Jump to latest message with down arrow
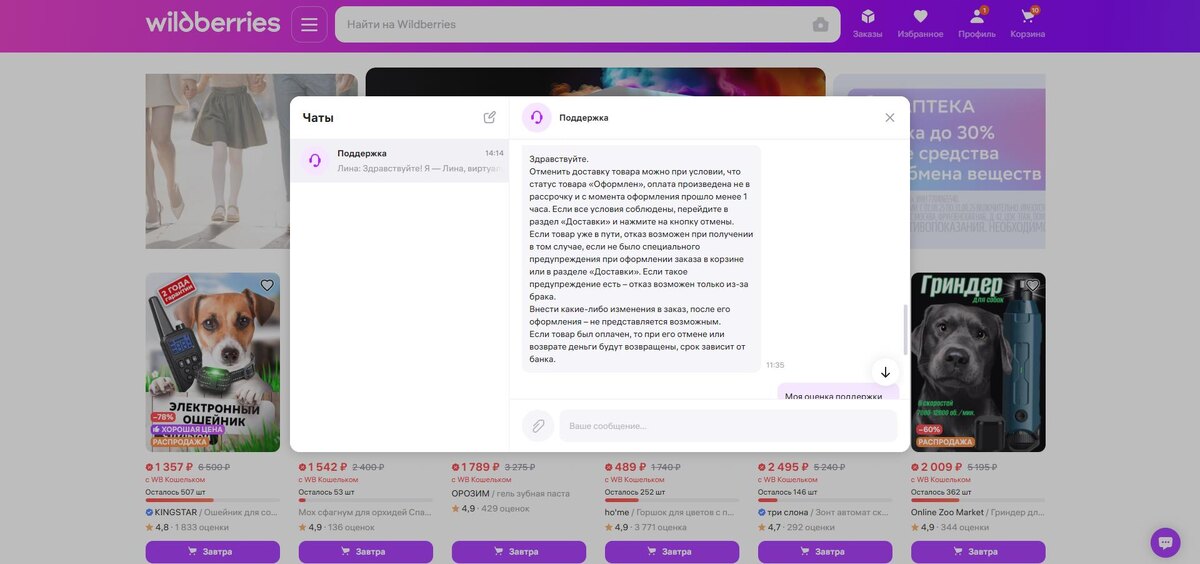 [885, 372]
